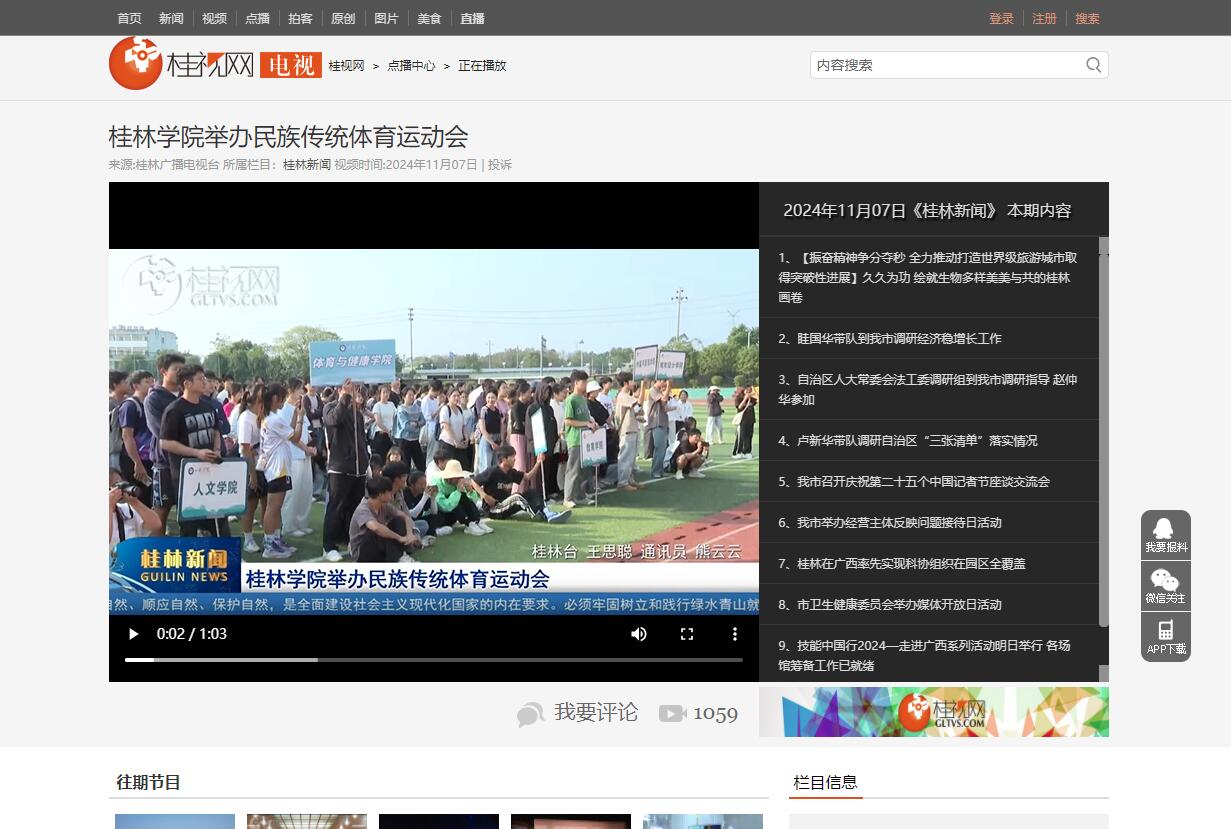Open the 微信关注 WeChat icon
1231x829 pixels.
[1165, 581]
